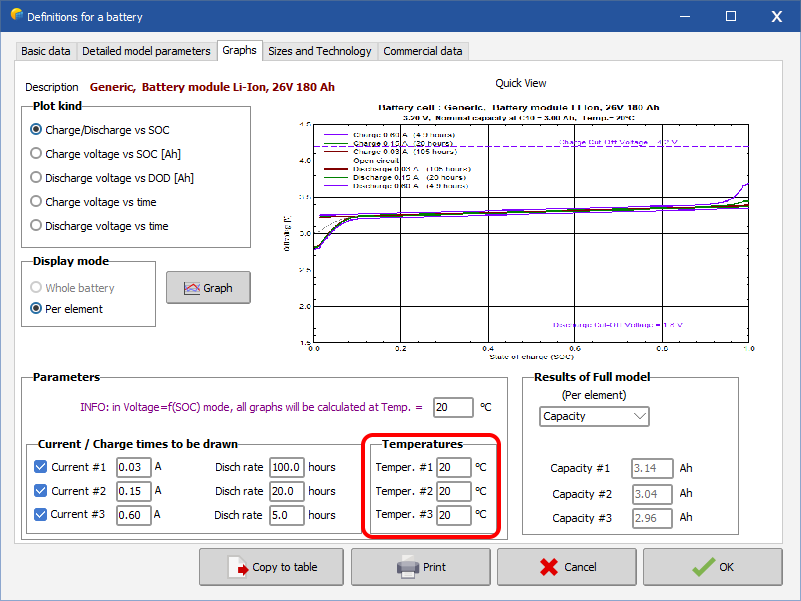This screenshot has width=801, height=601.
Task: Click the Current #3 value field 0.60
Action: click(134, 515)
